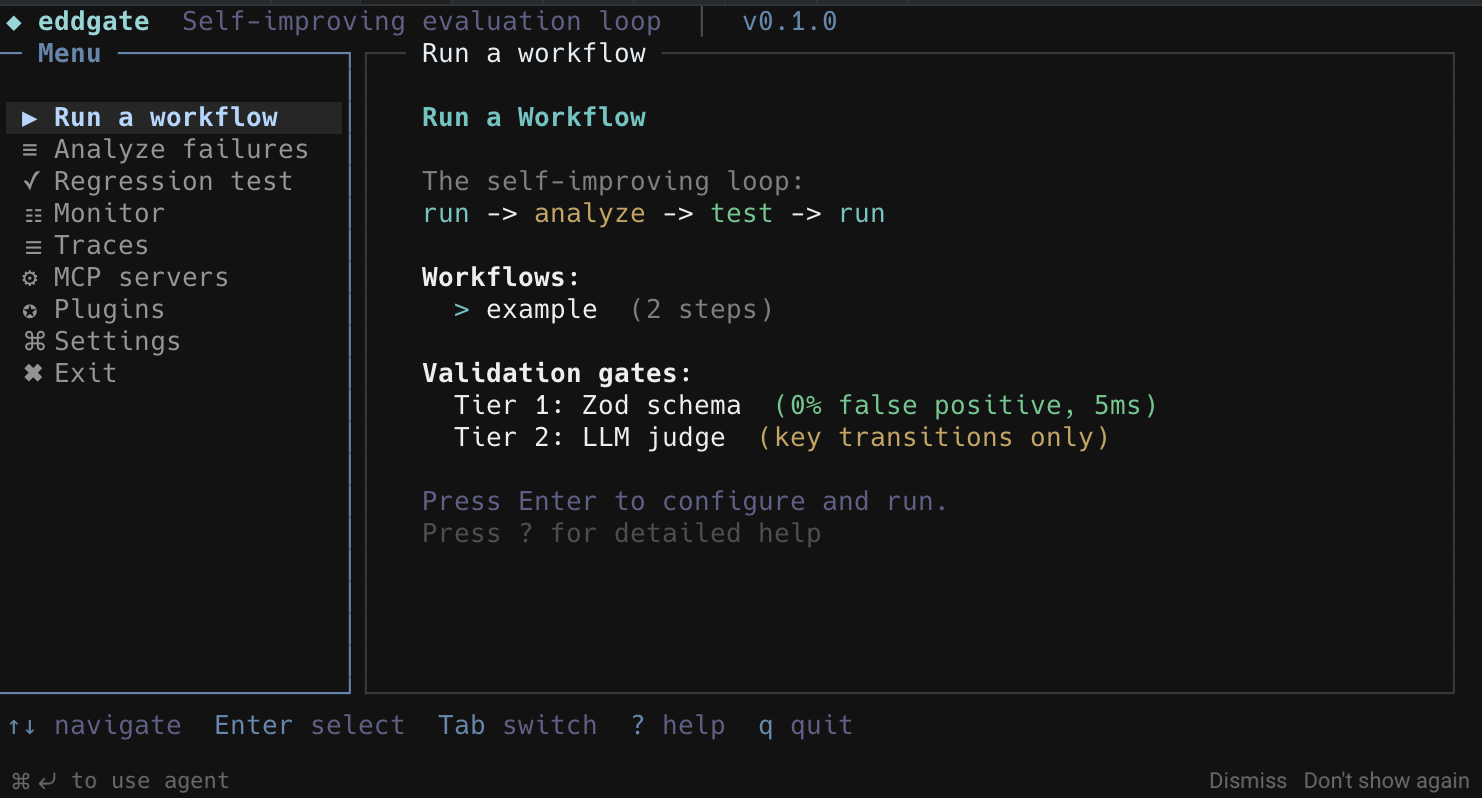The image size is (1482, 798).
Task: Expand the example workflow entry under Workflows
Action: pos(542,309)
